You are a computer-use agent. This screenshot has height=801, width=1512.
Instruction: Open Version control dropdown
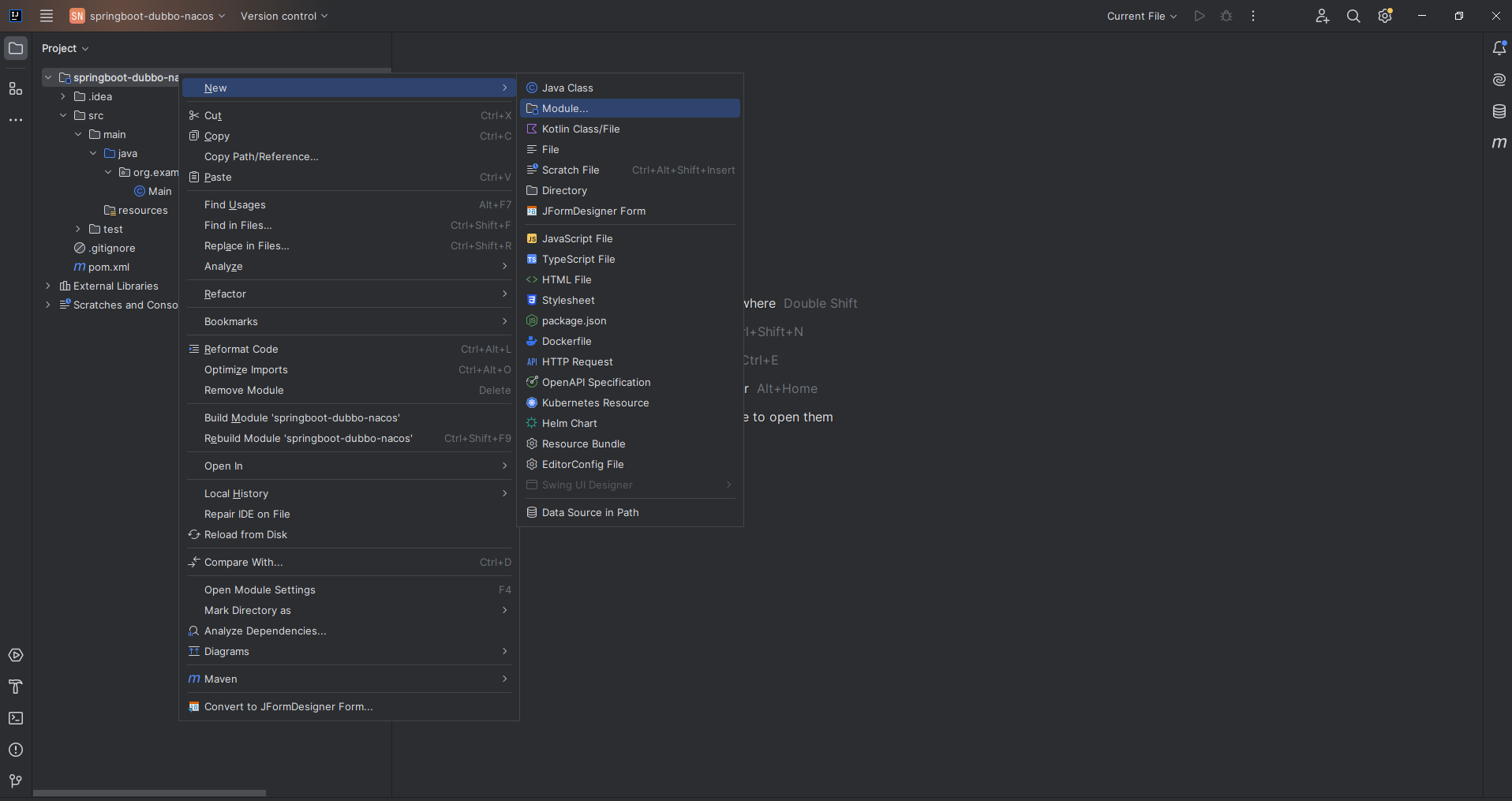pos(284,16)
